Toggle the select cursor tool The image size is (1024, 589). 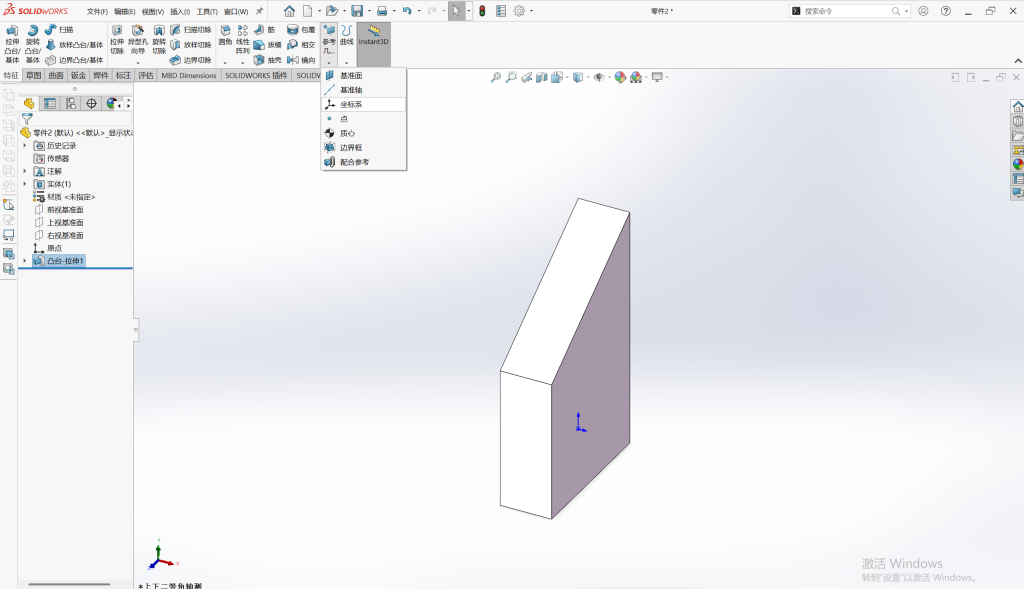[x=456, y=11]
